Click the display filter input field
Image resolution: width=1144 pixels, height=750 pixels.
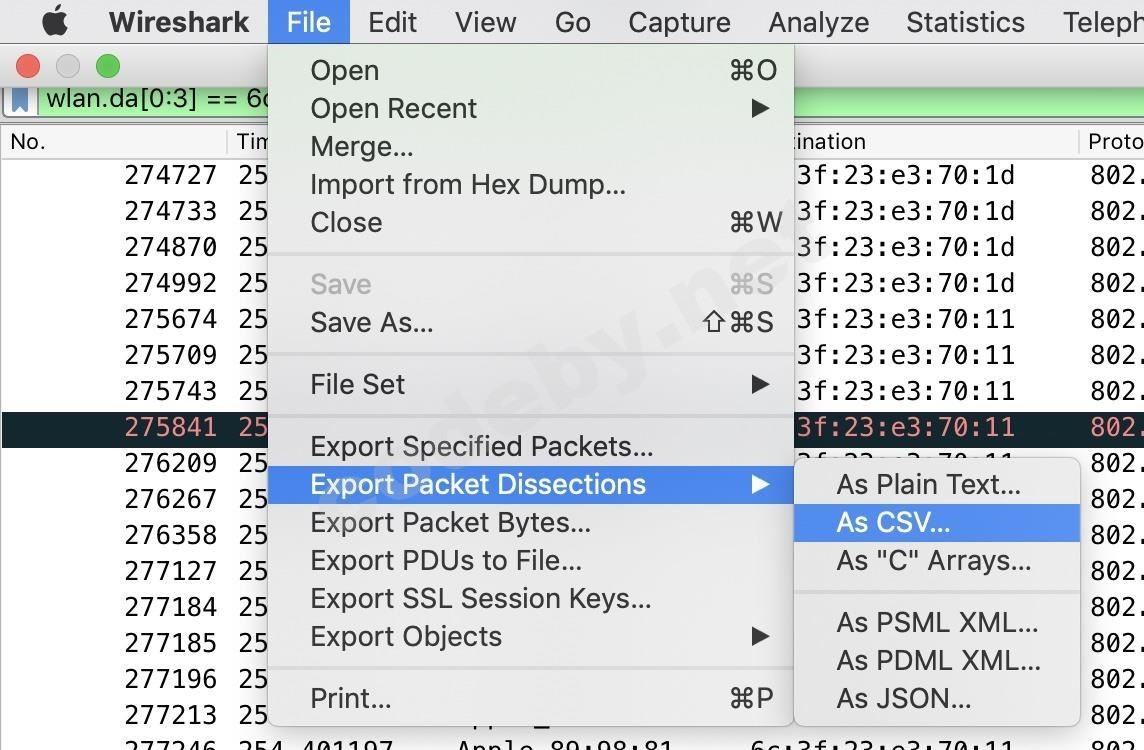150,99
